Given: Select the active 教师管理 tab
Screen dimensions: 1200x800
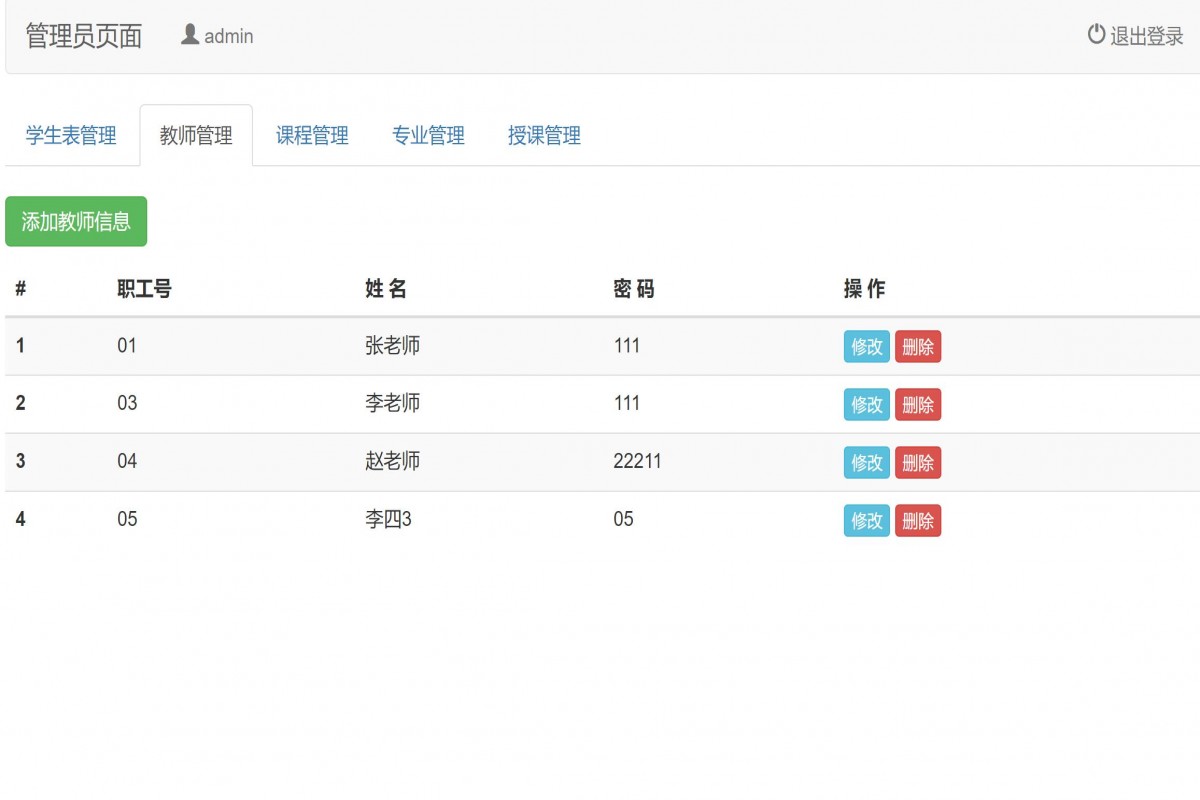Looking at the screenshot, I should point(196,133).
